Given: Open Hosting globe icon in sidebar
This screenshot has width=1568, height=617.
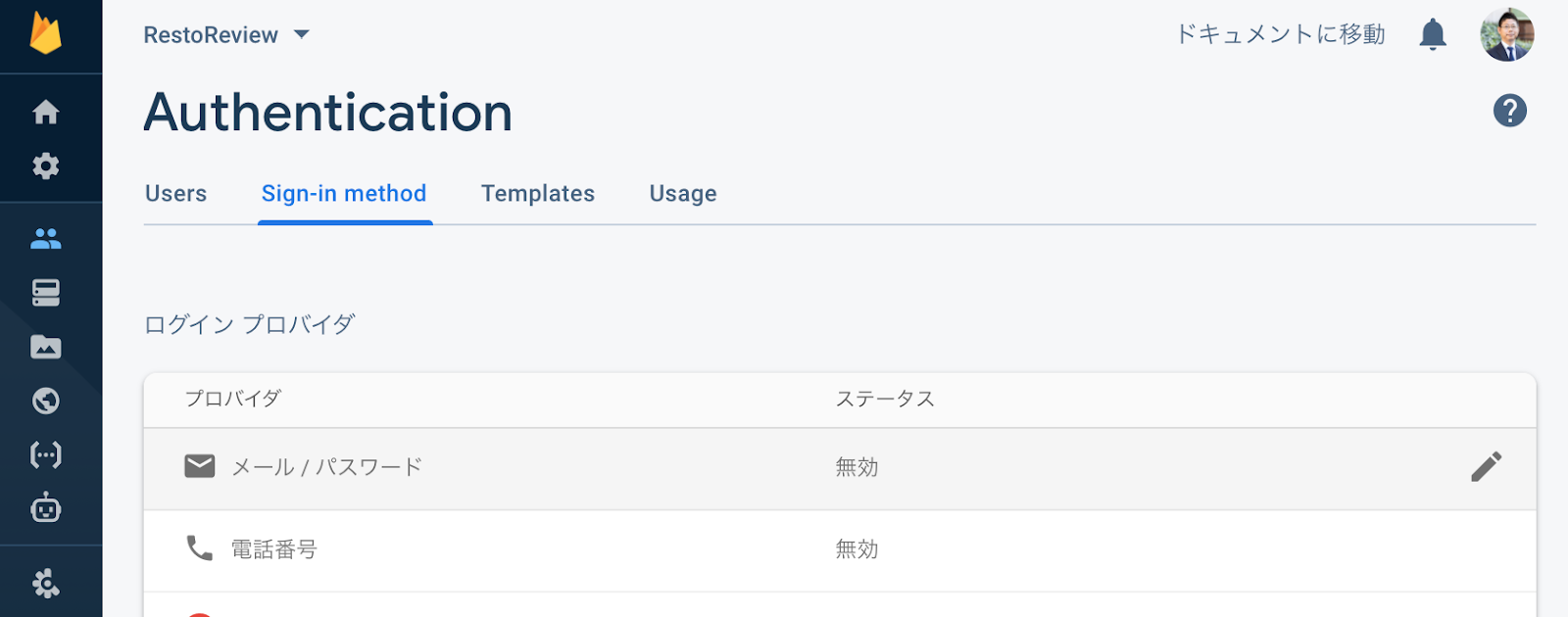Looking at the screenshot, I should pos(46,401).
